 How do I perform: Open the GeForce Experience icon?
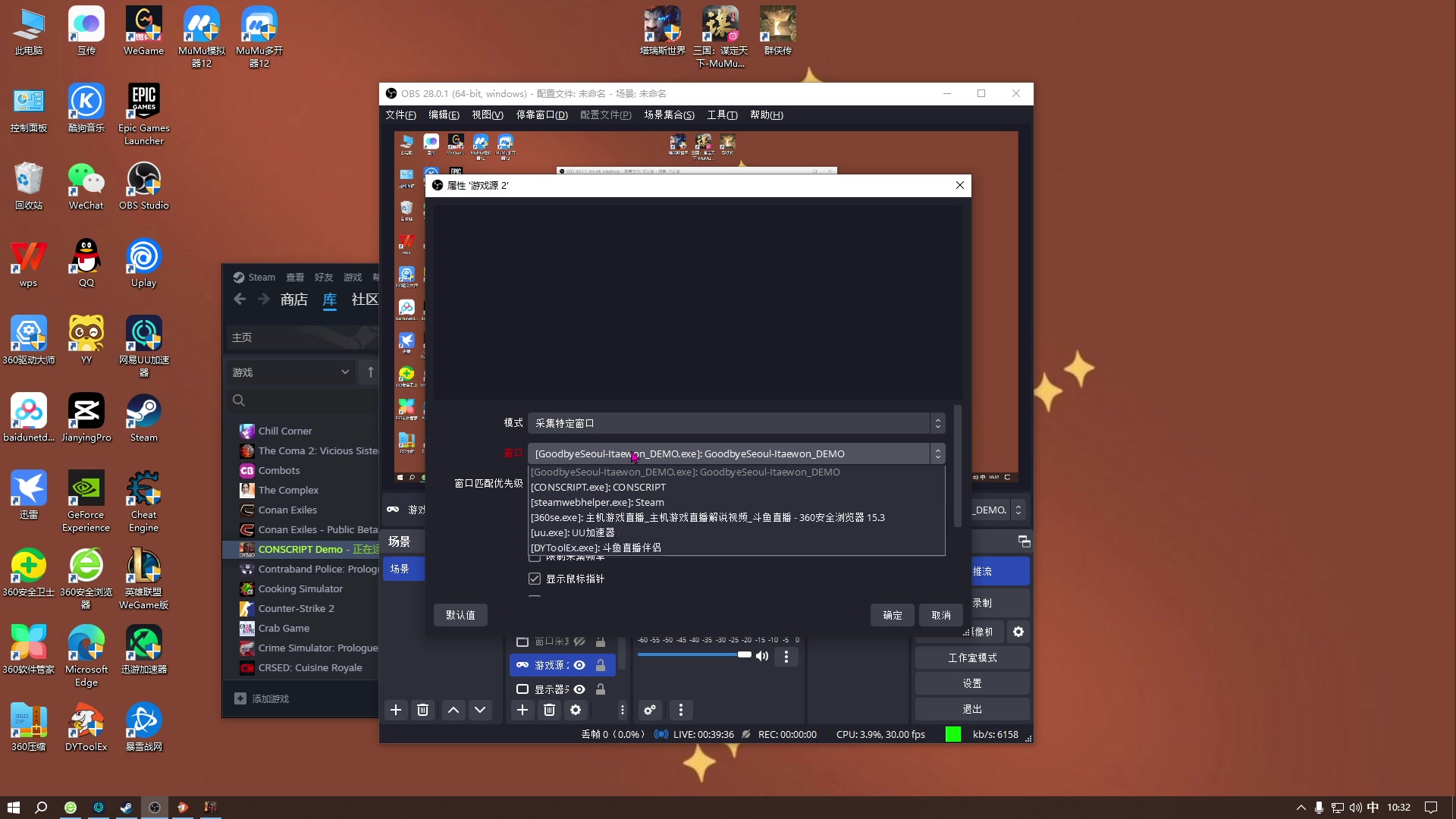point(86,501)
